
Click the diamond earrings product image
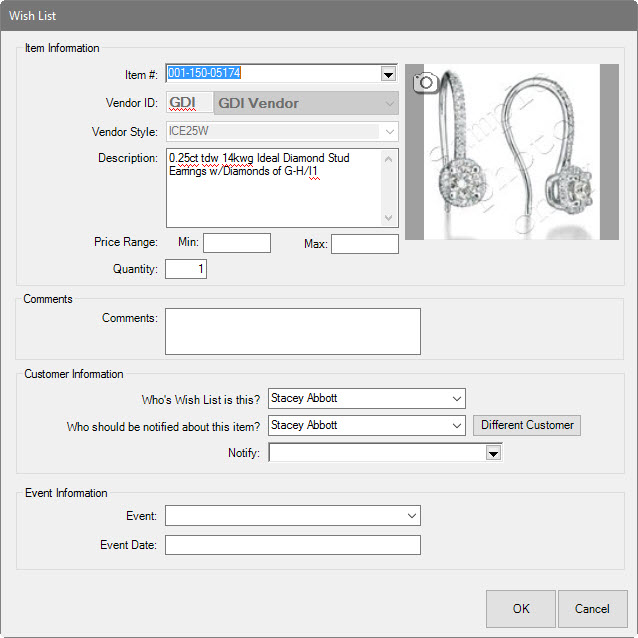coord(512,152)
